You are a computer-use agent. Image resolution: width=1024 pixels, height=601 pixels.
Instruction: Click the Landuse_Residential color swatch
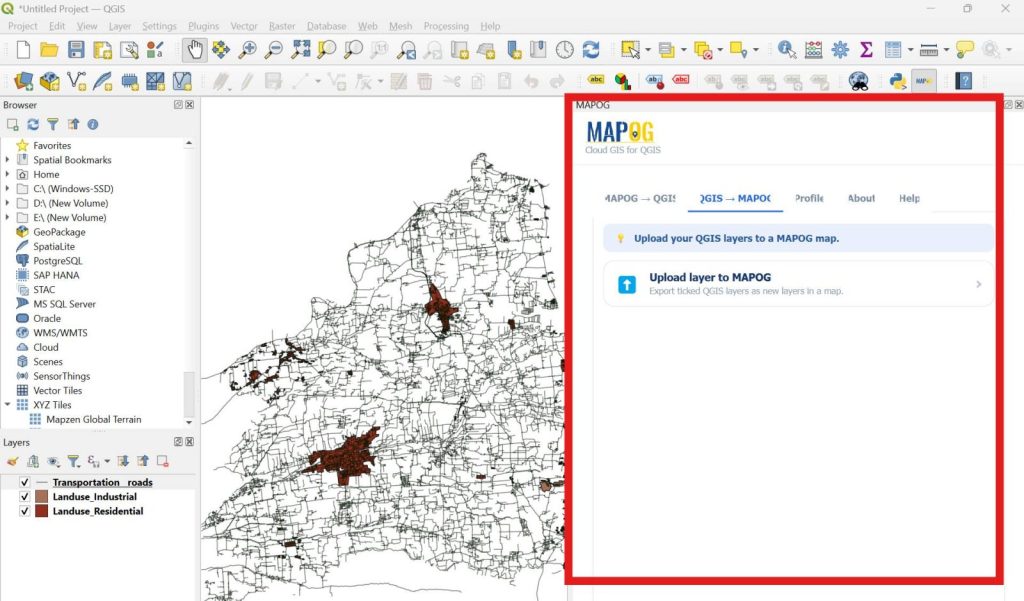tap(42, 511)
